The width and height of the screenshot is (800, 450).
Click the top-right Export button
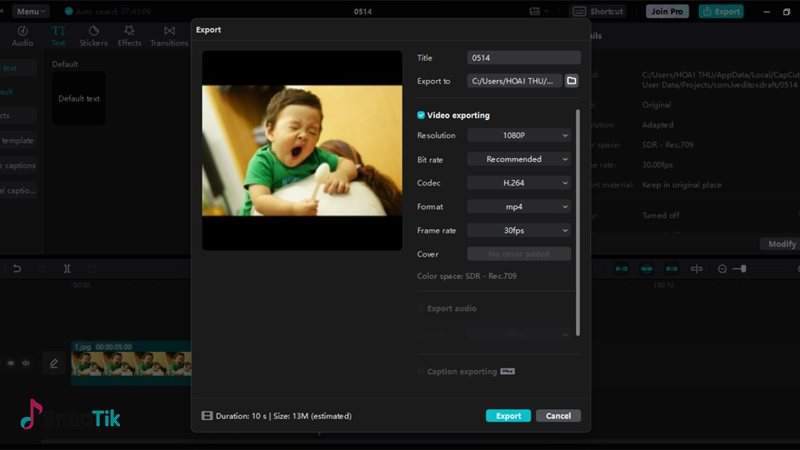[x=721, y=11]
